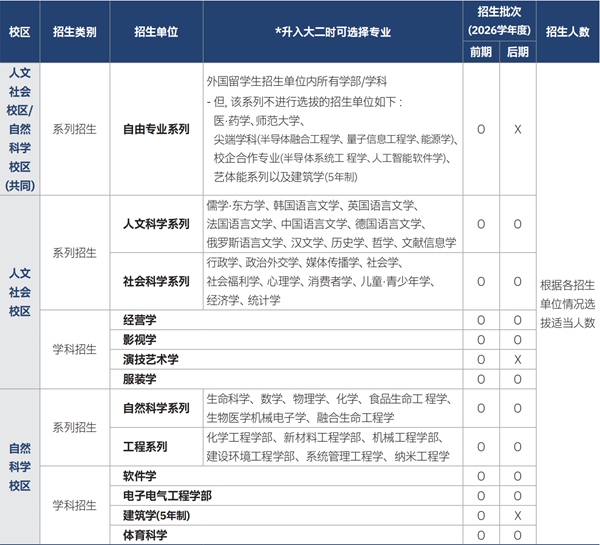Click the 校区 column header
Viewport: 600px width, 545px height.
[x=20, y=32]
